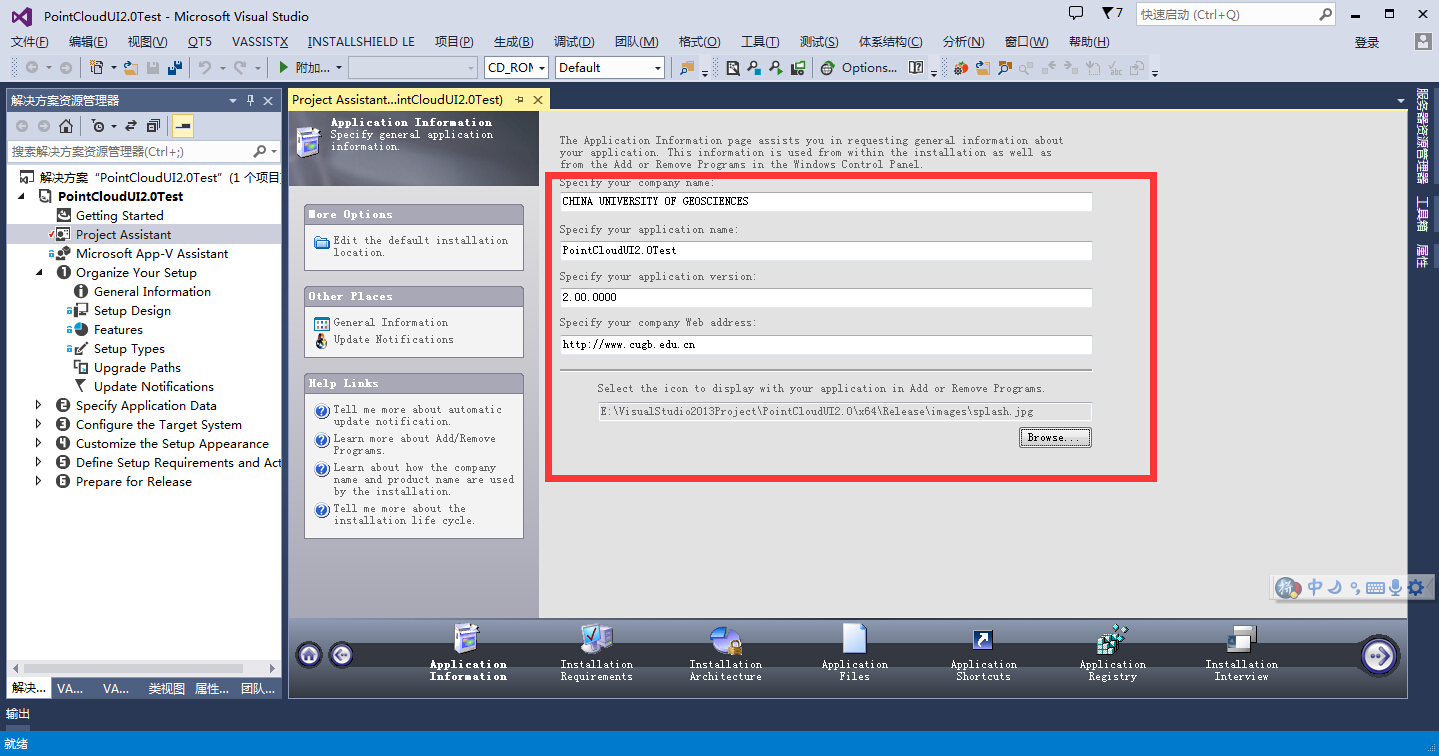Image resolution: width=1439 pixels, height=756 pixels.
Task: Collapse the PointCloudUI2.0Test project node
Action: point(22,196)
